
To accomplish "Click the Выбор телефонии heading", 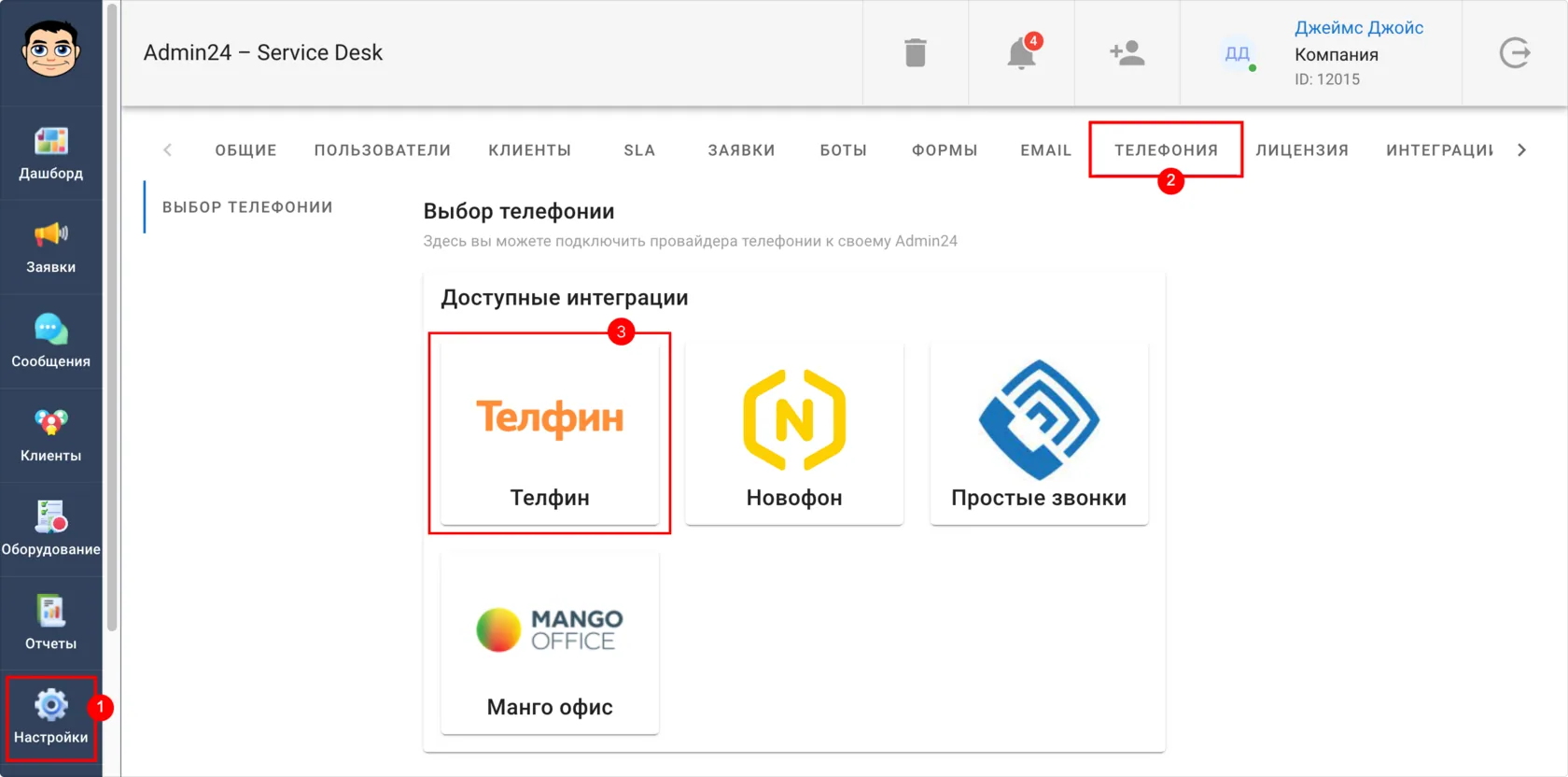I will [x=519, y=212].
